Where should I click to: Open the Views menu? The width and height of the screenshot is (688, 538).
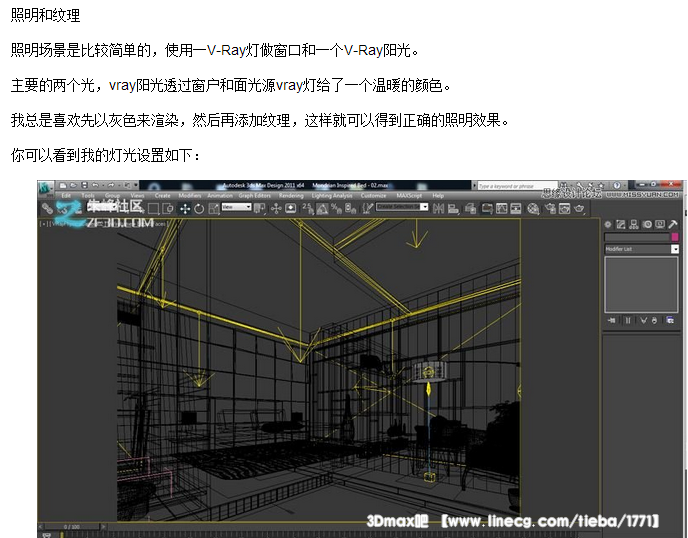coord(137,196)
